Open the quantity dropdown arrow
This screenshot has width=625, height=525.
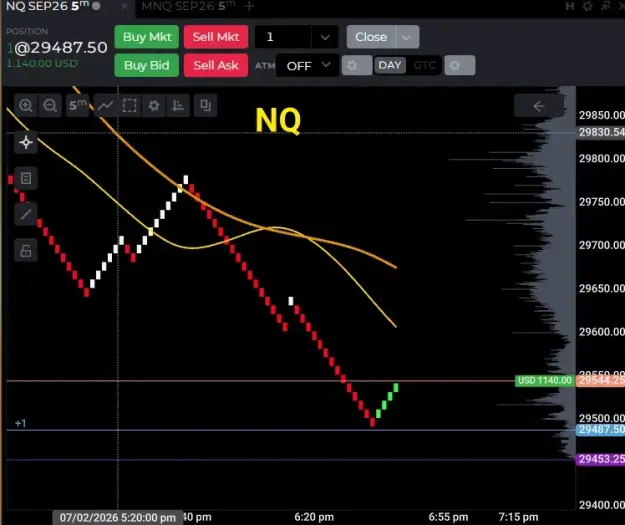(x=325, y=37)
